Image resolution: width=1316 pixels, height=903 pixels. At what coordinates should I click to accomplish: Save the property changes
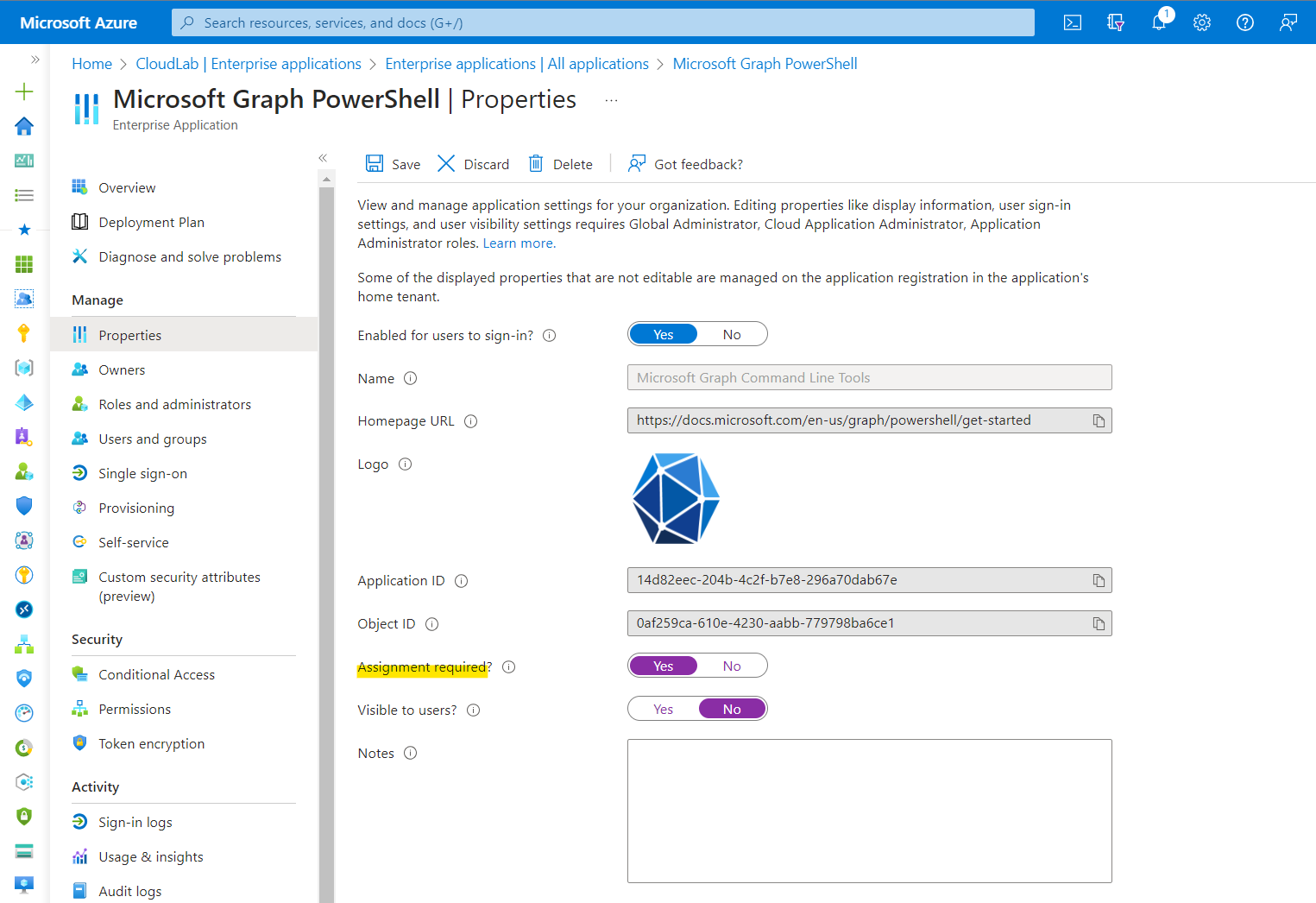click(x=393, y=164)
